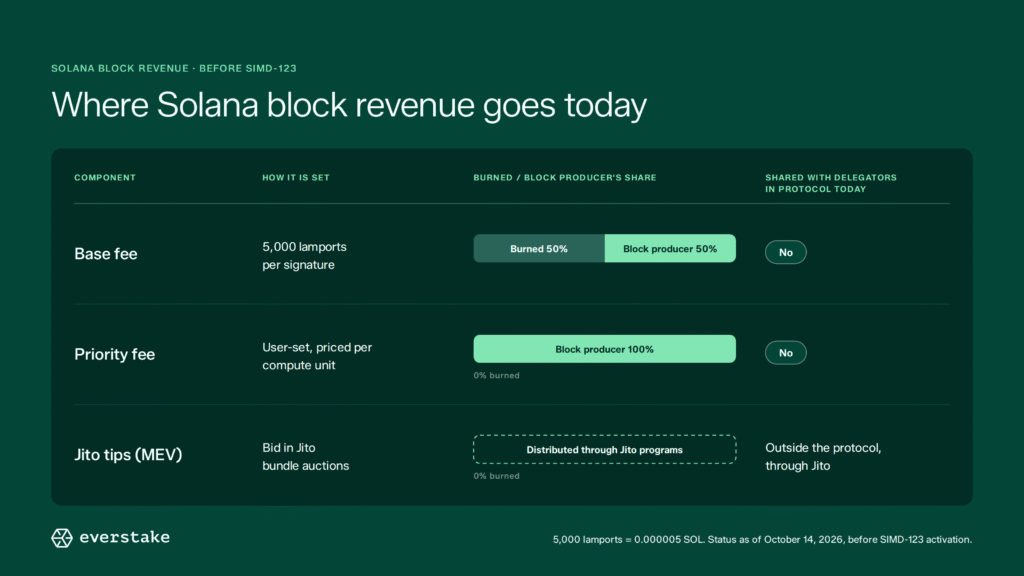Click the dashed Distributed through Jito programs box
The image size is (1024, 576).
[x=605, y=450]
